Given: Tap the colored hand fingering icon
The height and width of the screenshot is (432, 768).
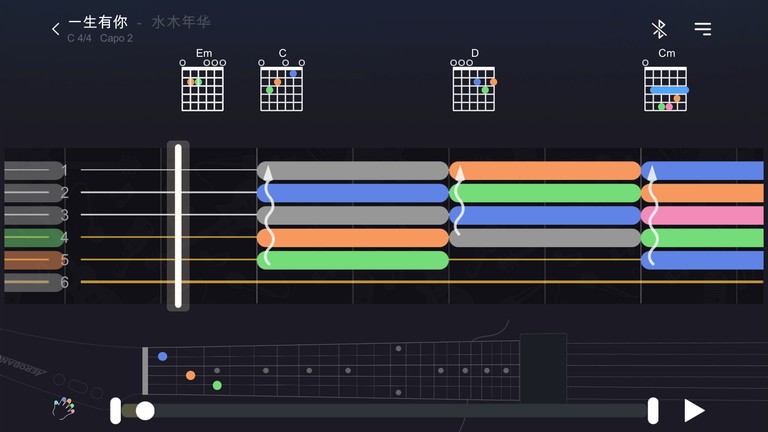Looking at the screenshot, I should pyautogui.click(x=63, y=408).
